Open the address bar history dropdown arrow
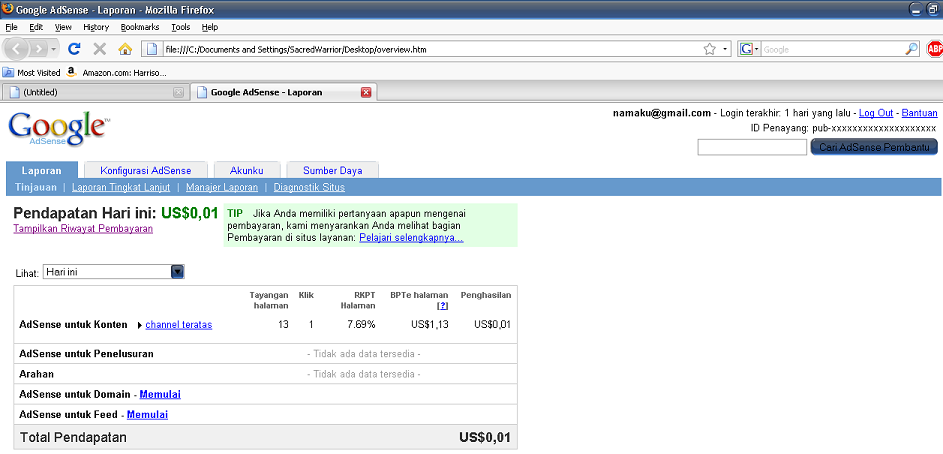Image resolution: width=943 pixels, height=454 pixels. pos(725,49)
